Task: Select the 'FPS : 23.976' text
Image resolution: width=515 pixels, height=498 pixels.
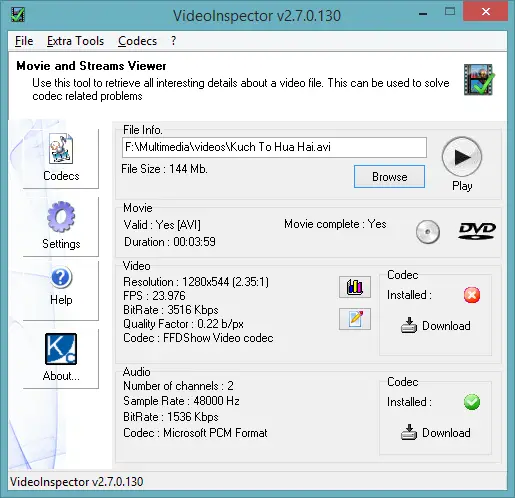Action: pyautogui.click(x=154, y=296)
